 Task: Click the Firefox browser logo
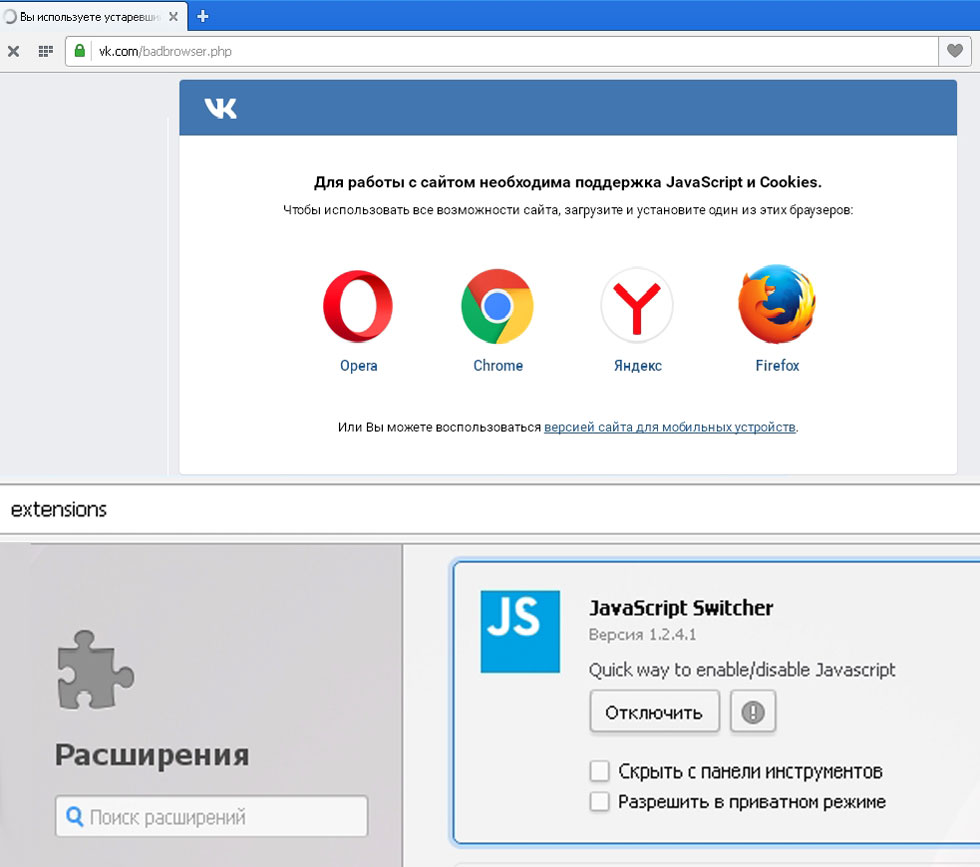click(777, 304)
